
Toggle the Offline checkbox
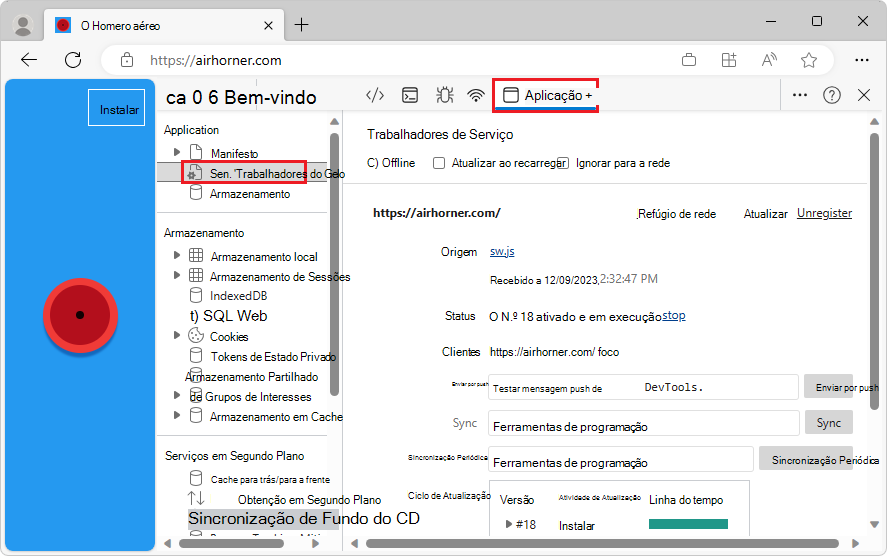point(372,163)
